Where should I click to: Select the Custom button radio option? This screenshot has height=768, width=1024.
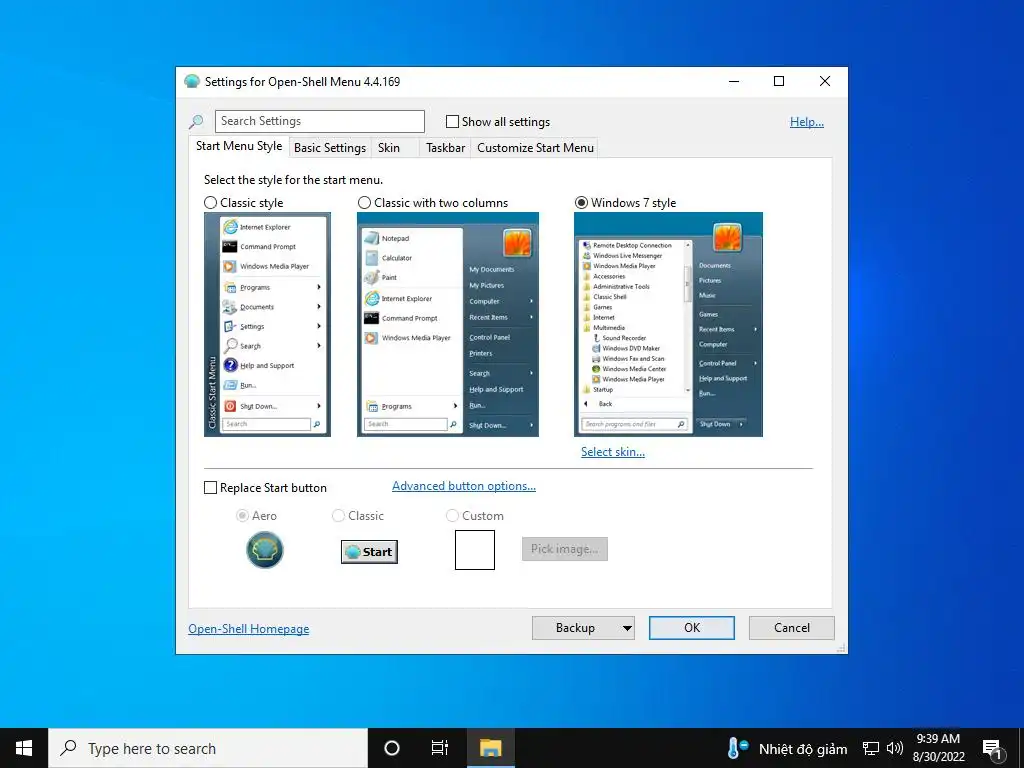[452, 516]
